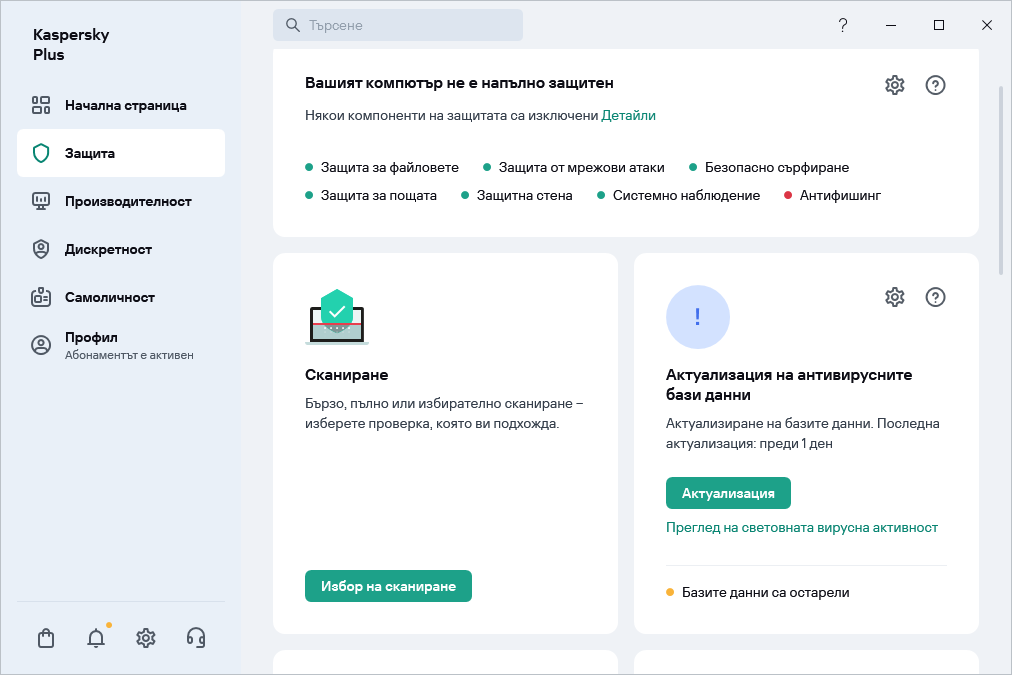Click the Търсене search field

tap(398, 24)
